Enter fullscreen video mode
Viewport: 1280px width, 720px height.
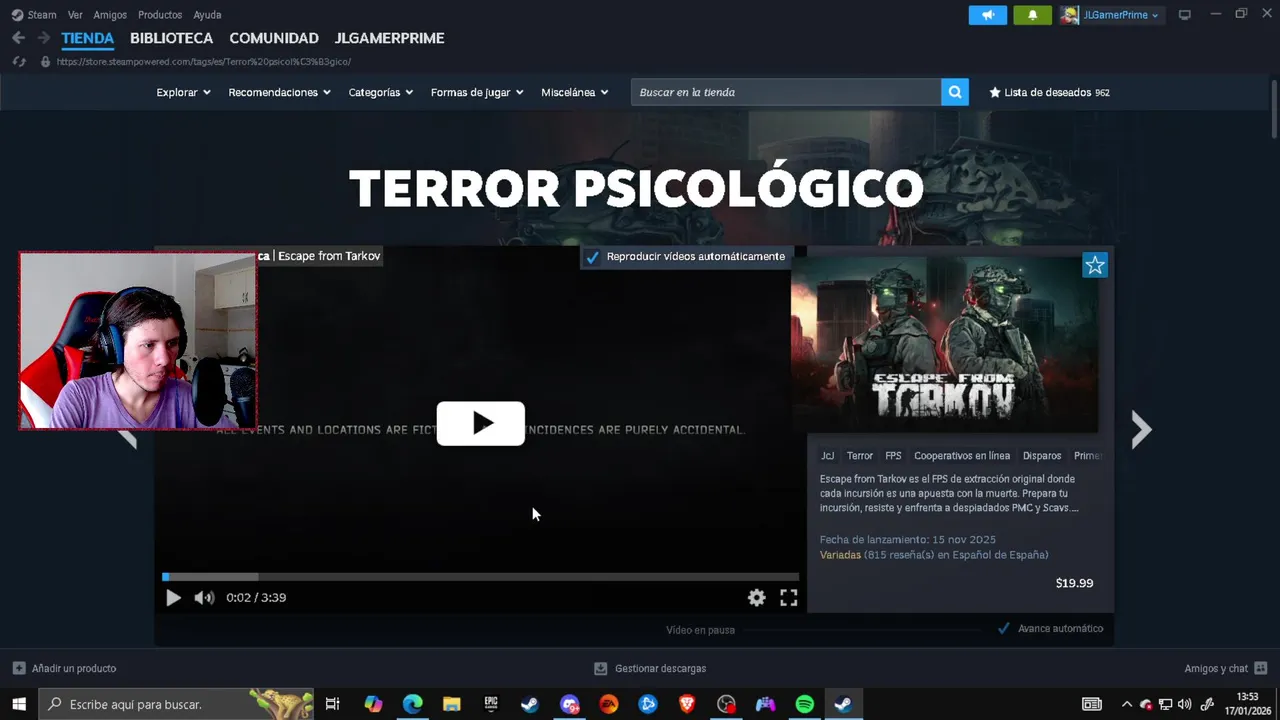(x=789, y=598)
